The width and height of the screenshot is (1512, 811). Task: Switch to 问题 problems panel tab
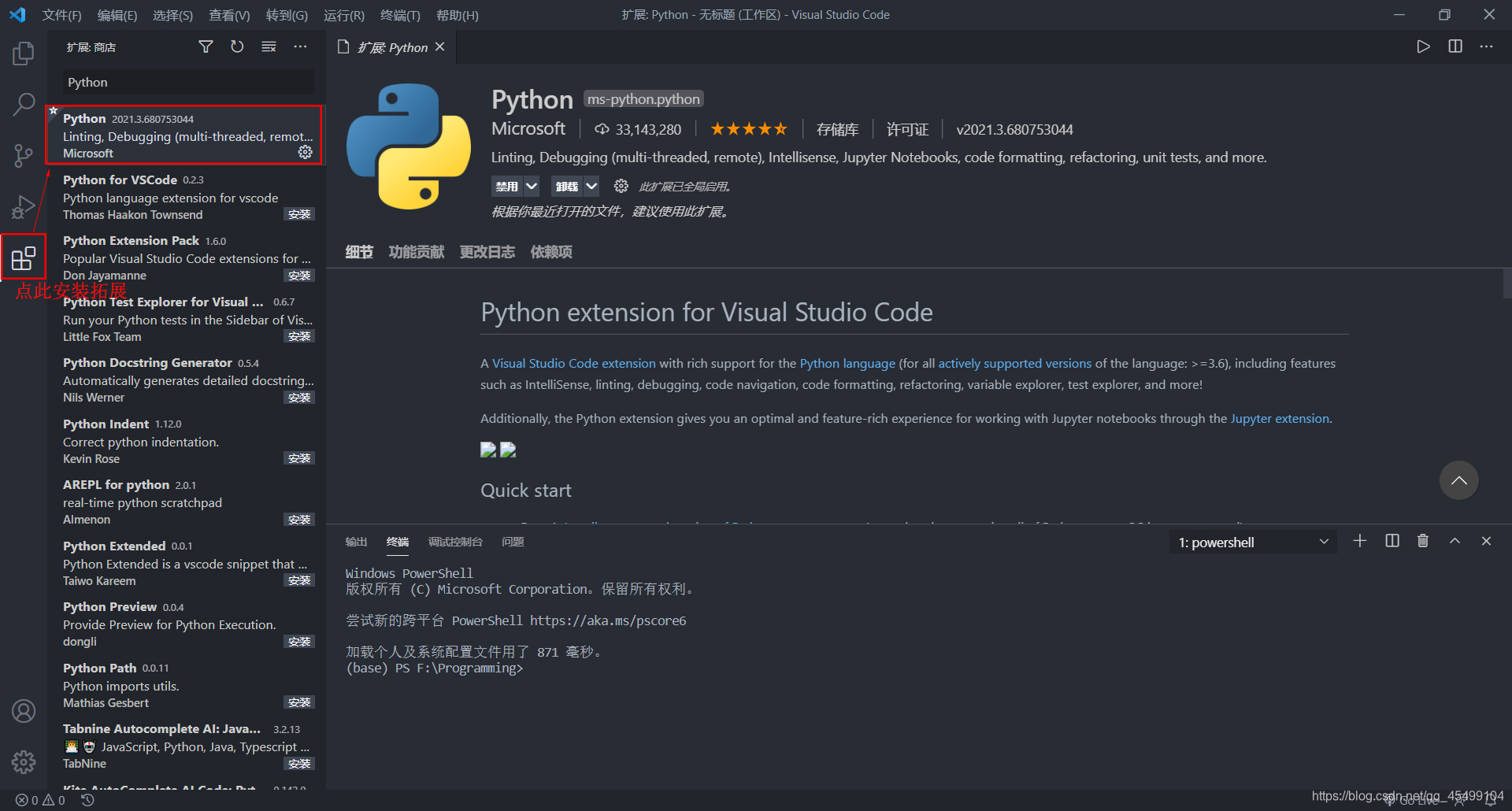(x=513, y=542)
